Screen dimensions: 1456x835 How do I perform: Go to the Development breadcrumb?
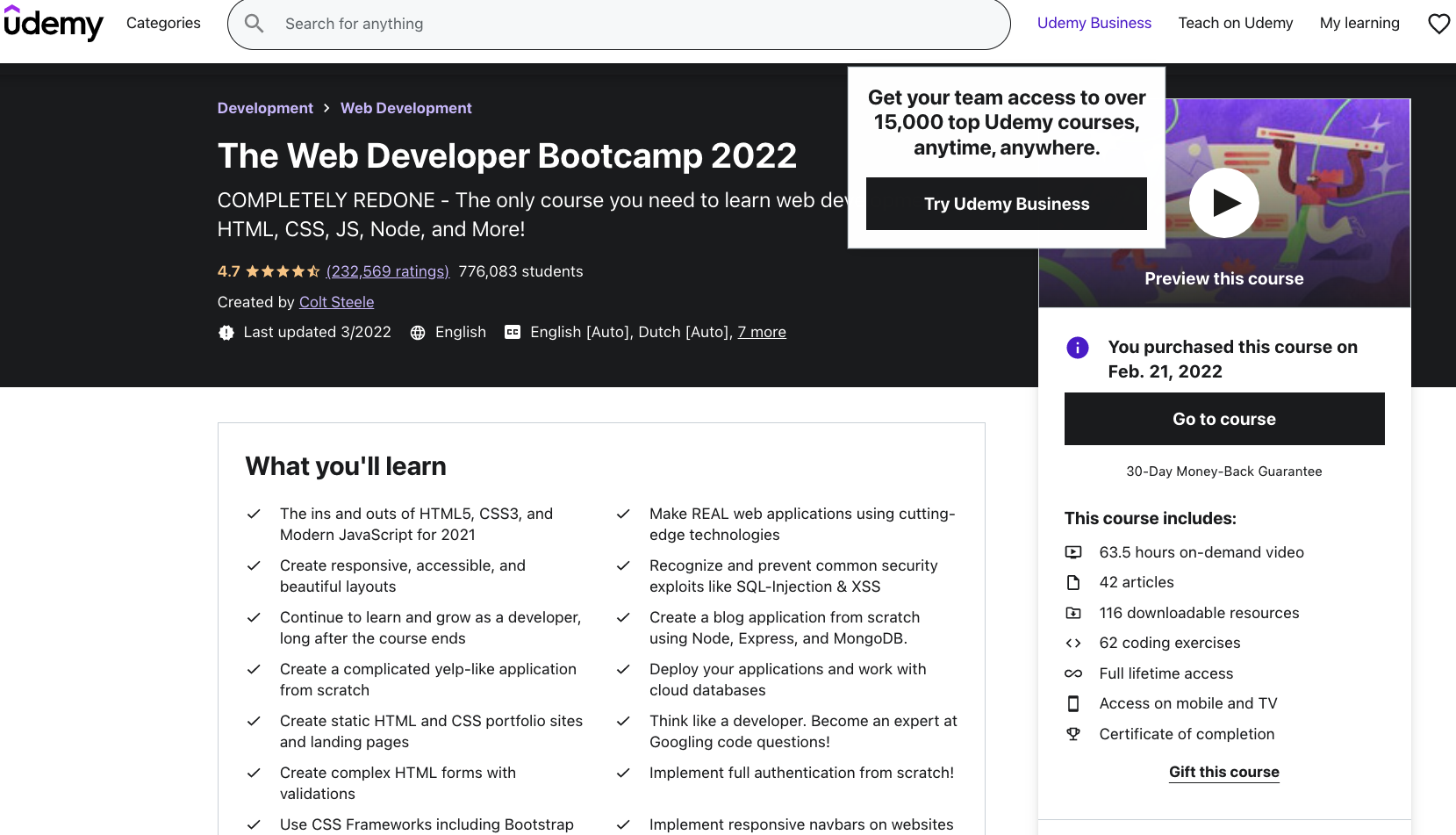coord(265,108)
